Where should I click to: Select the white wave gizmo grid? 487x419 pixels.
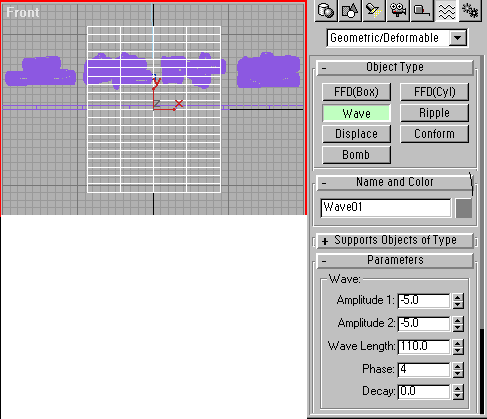pos(154,109)
